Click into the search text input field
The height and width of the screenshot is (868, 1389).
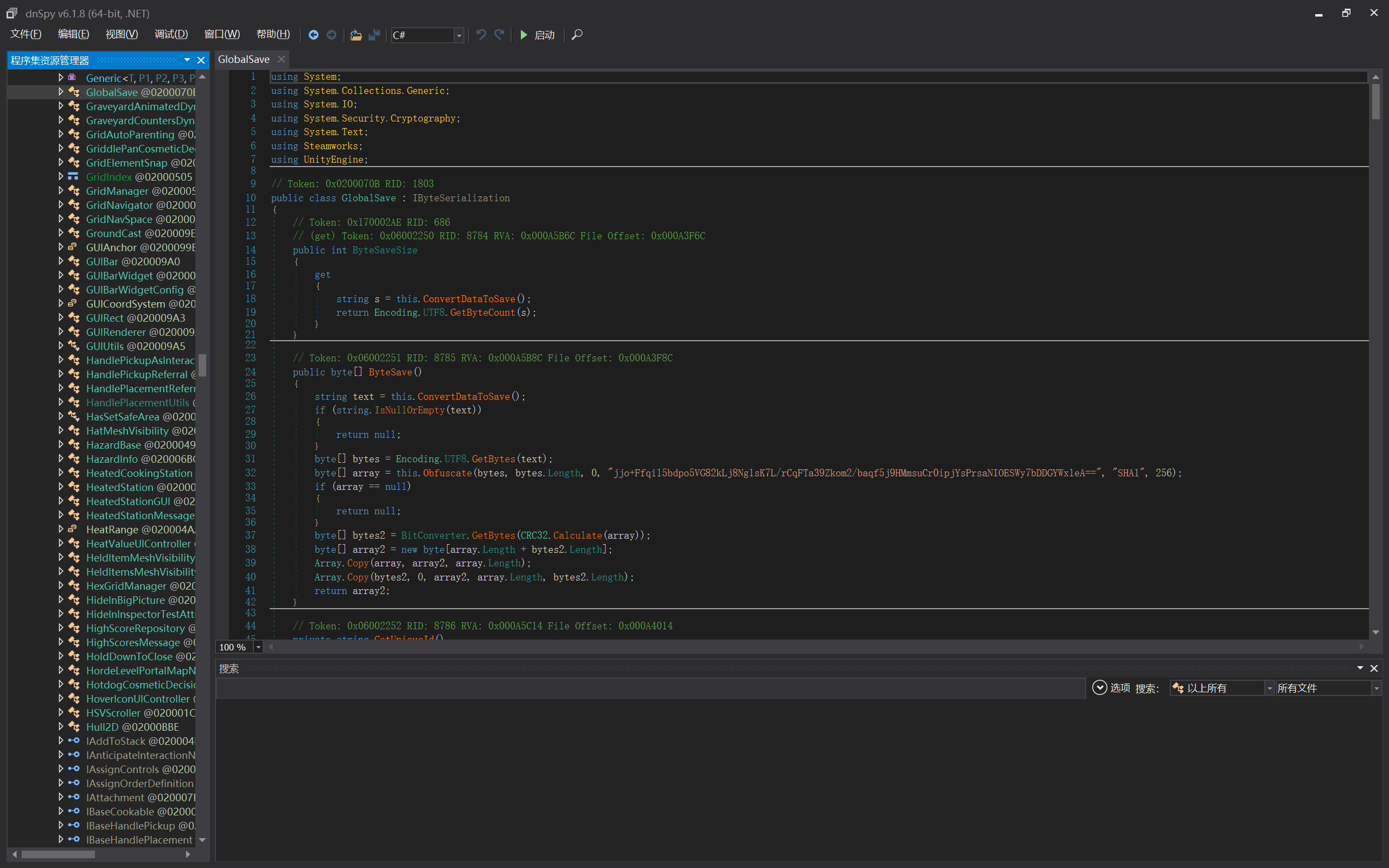click(x=649, y=688)
